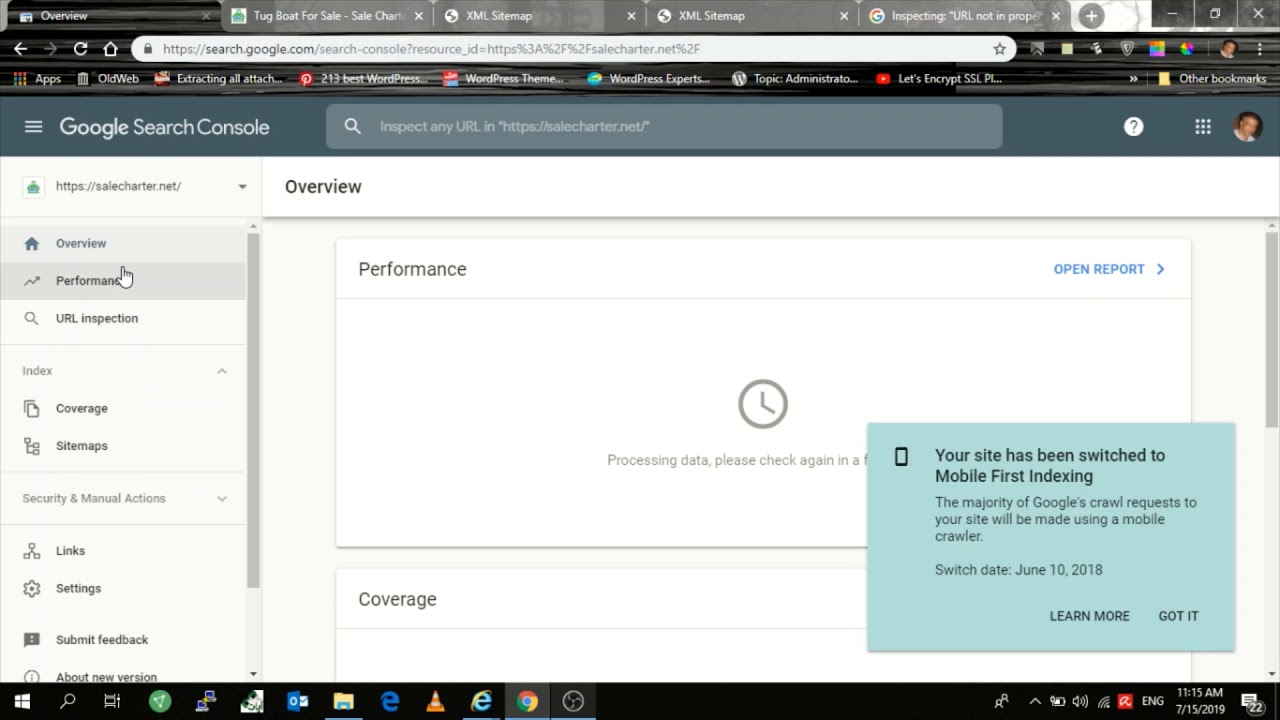This screenshot has height=720, width=1280.
Task: Click Submit feedback in the sidebar
Action: [123, 640]
